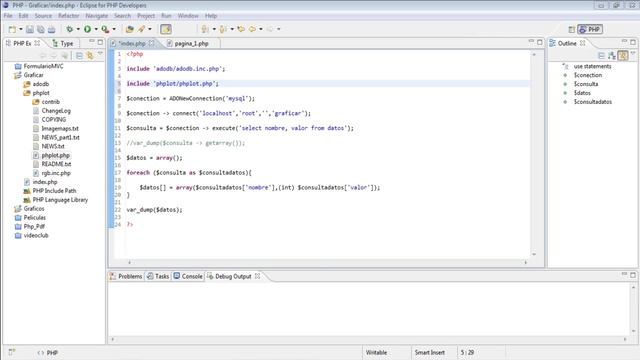This screenshot has width=640, height=360.
Task: Click the New file toolbar icon
Action: [12, 29]
